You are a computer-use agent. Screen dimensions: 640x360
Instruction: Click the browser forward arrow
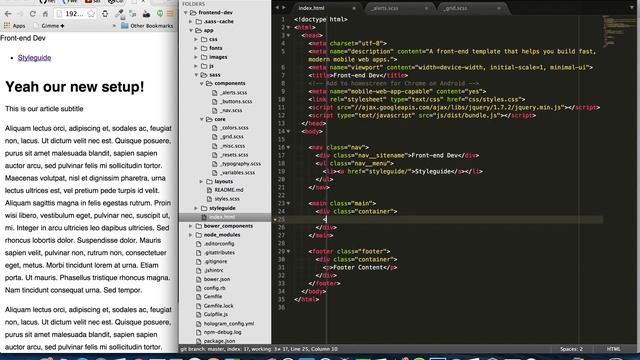20,14
